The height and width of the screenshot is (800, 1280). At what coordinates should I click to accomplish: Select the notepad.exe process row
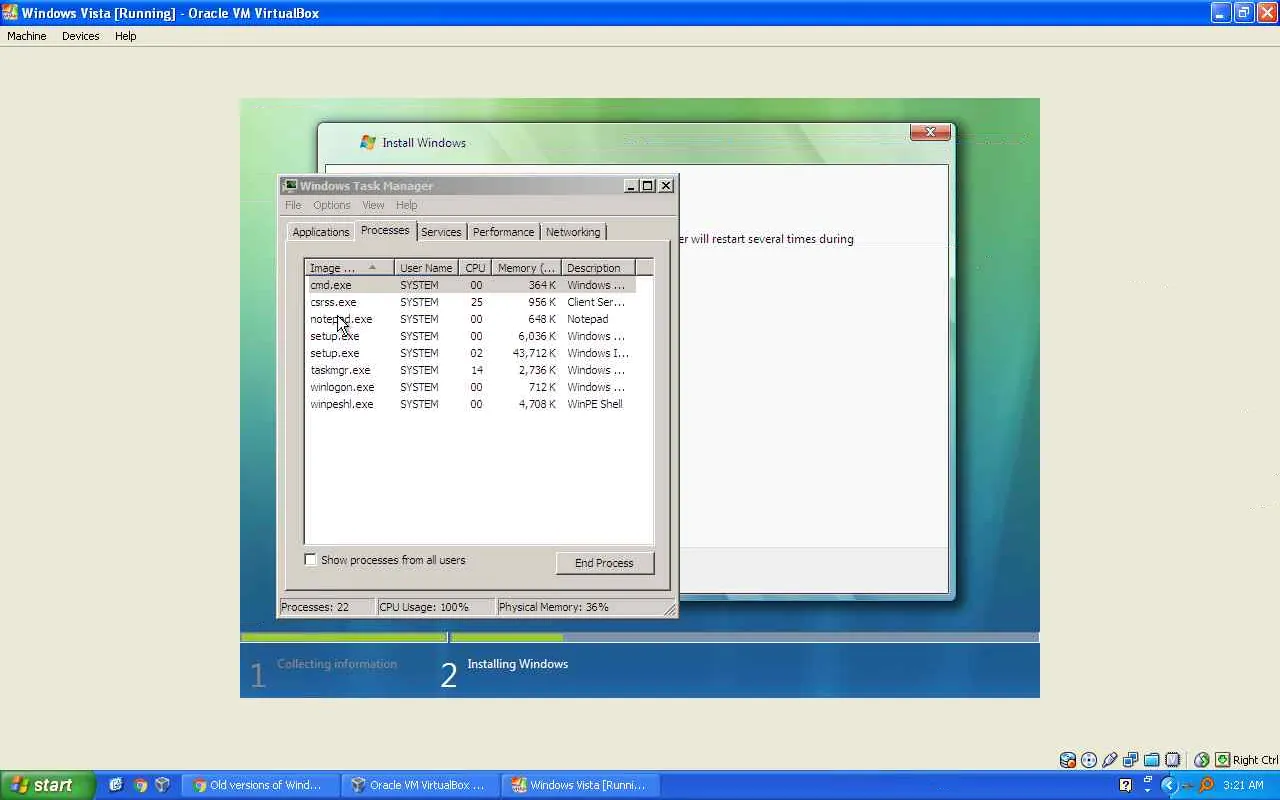[470, 319]
